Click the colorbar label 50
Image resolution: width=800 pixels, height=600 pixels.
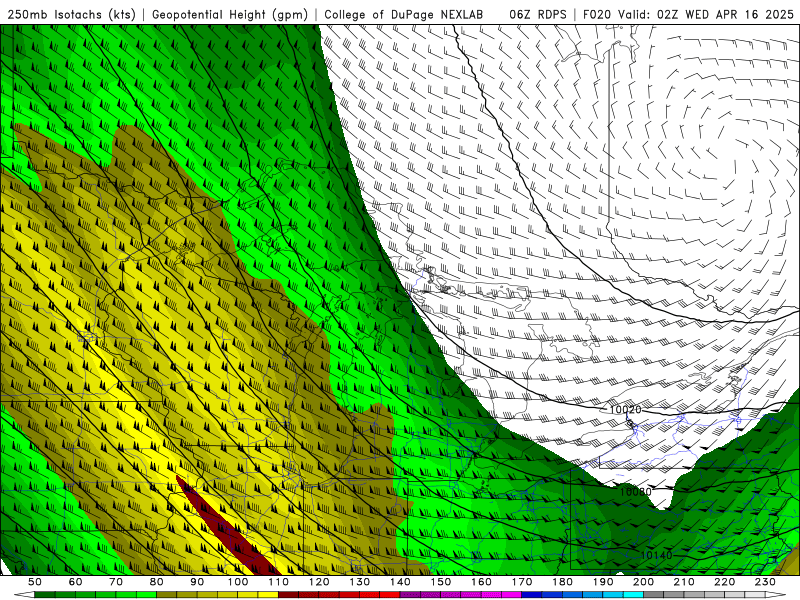34,582
